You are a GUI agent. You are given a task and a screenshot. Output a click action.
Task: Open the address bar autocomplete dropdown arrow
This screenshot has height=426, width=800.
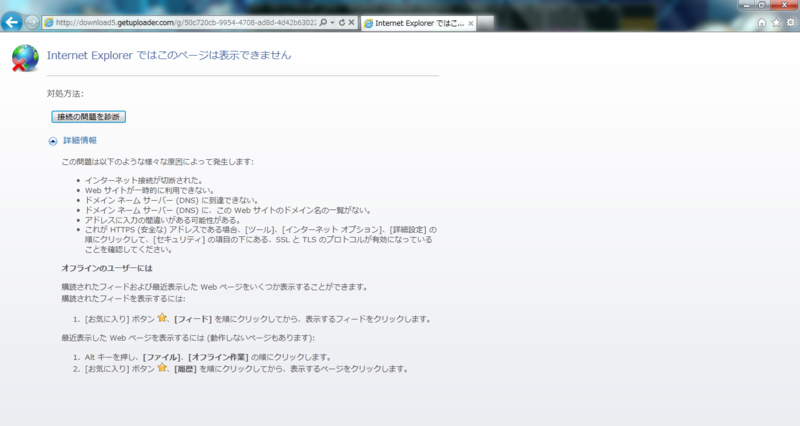coord(332,22)
